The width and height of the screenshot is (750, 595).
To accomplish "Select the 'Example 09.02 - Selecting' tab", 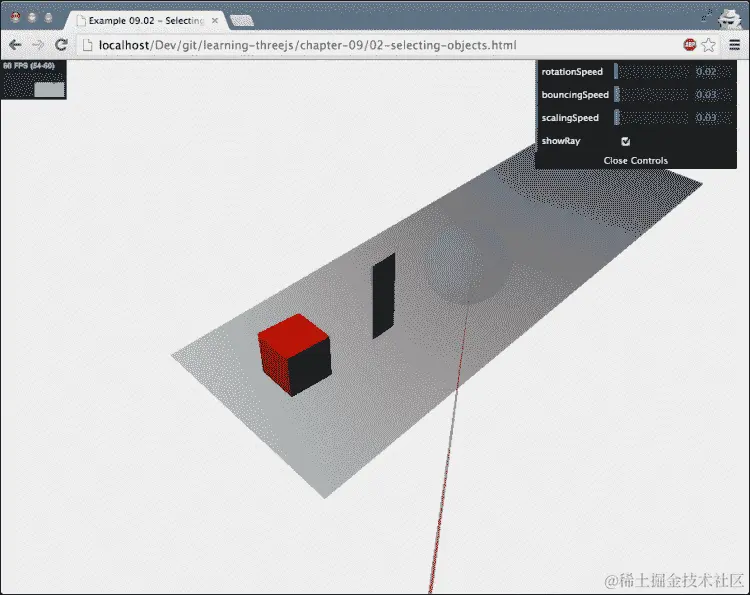I will pos(148,21).
